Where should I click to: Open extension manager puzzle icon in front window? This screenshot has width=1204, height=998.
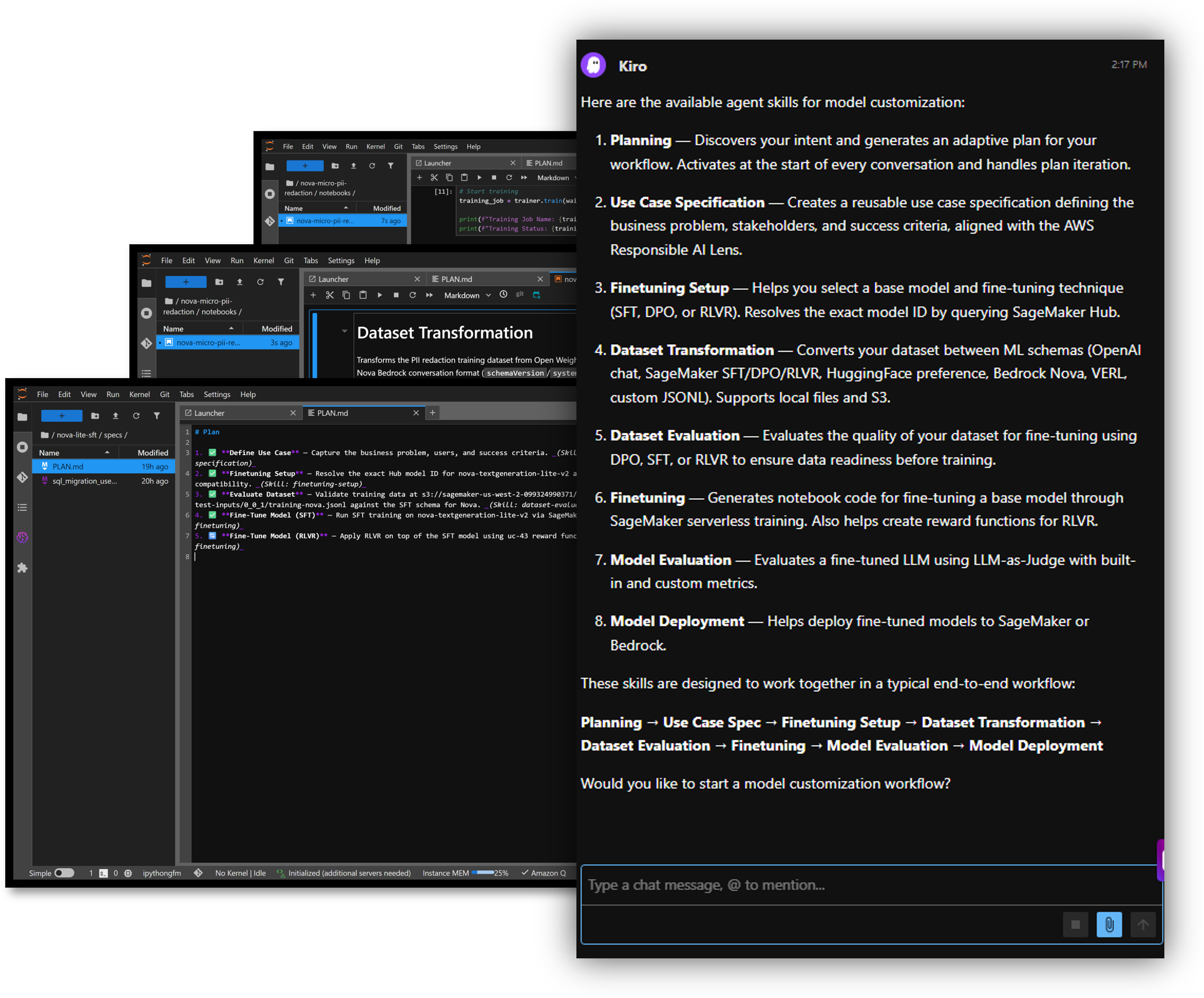point(22,568)
